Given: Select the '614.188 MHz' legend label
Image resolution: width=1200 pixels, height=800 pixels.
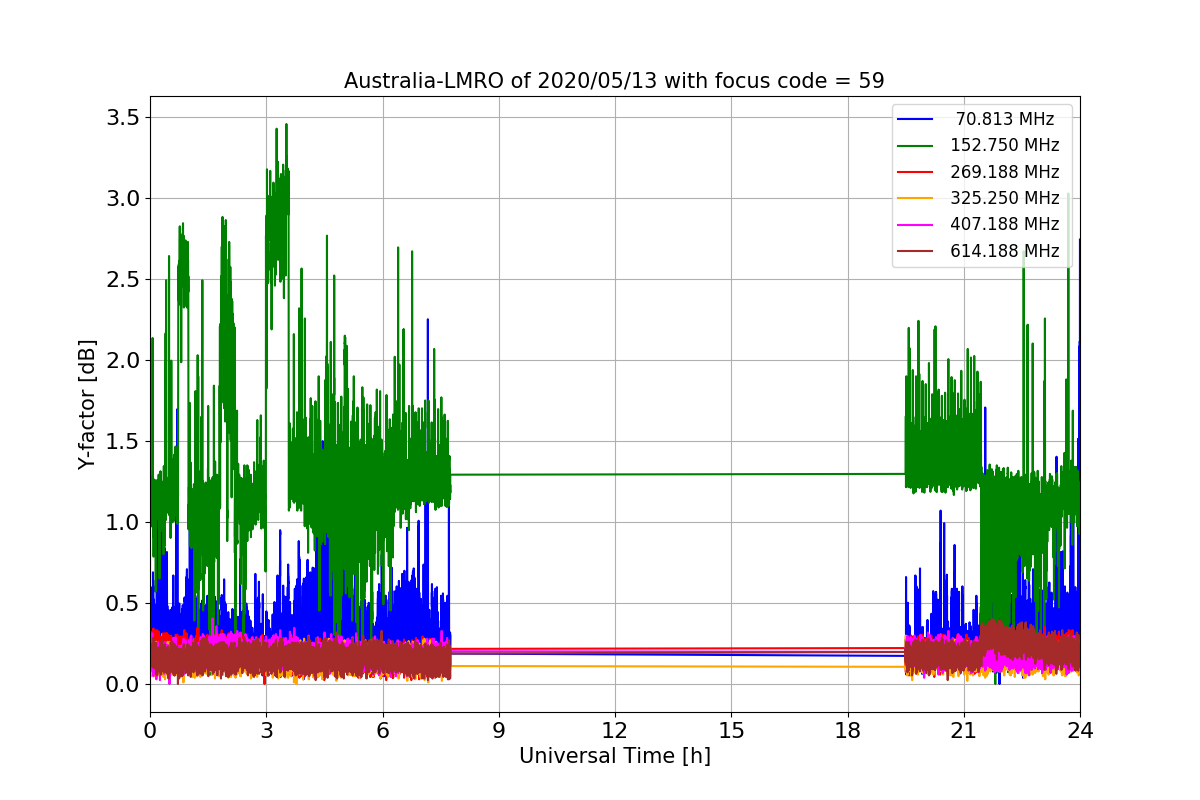Looking at the screenshot, I should click(x=1005, y=251).
